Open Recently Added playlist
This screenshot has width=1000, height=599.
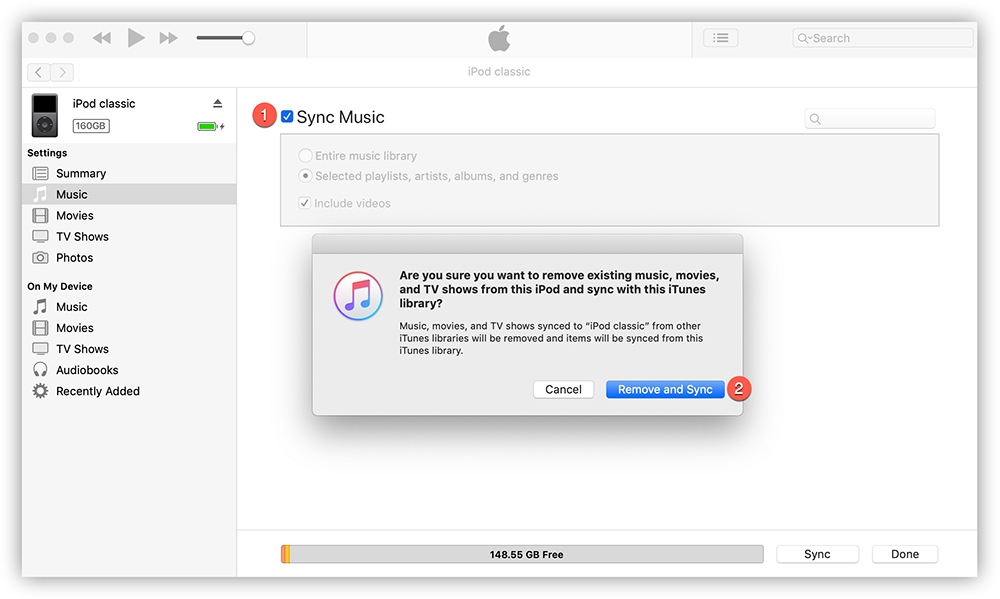pyautogui.click(x=97, y=391)
